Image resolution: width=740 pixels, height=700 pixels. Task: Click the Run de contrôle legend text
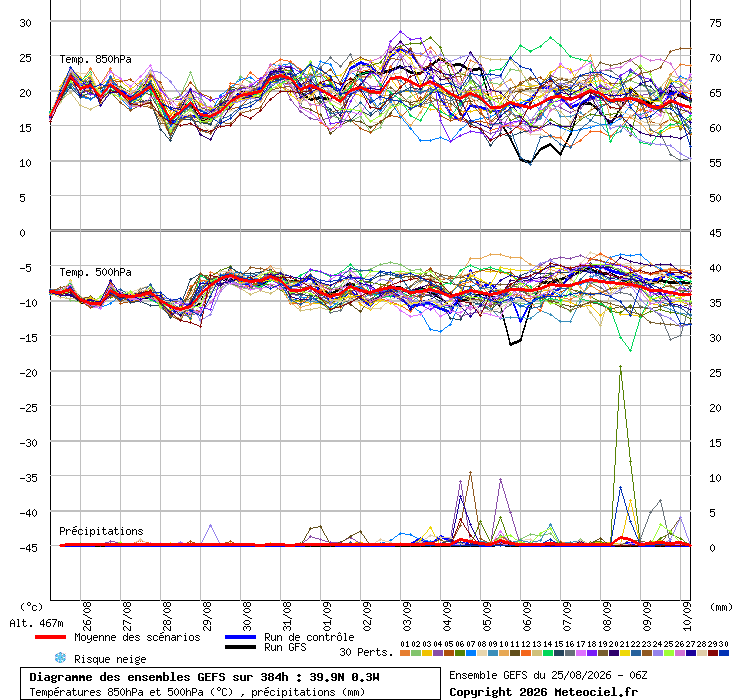tap(309, 637)
